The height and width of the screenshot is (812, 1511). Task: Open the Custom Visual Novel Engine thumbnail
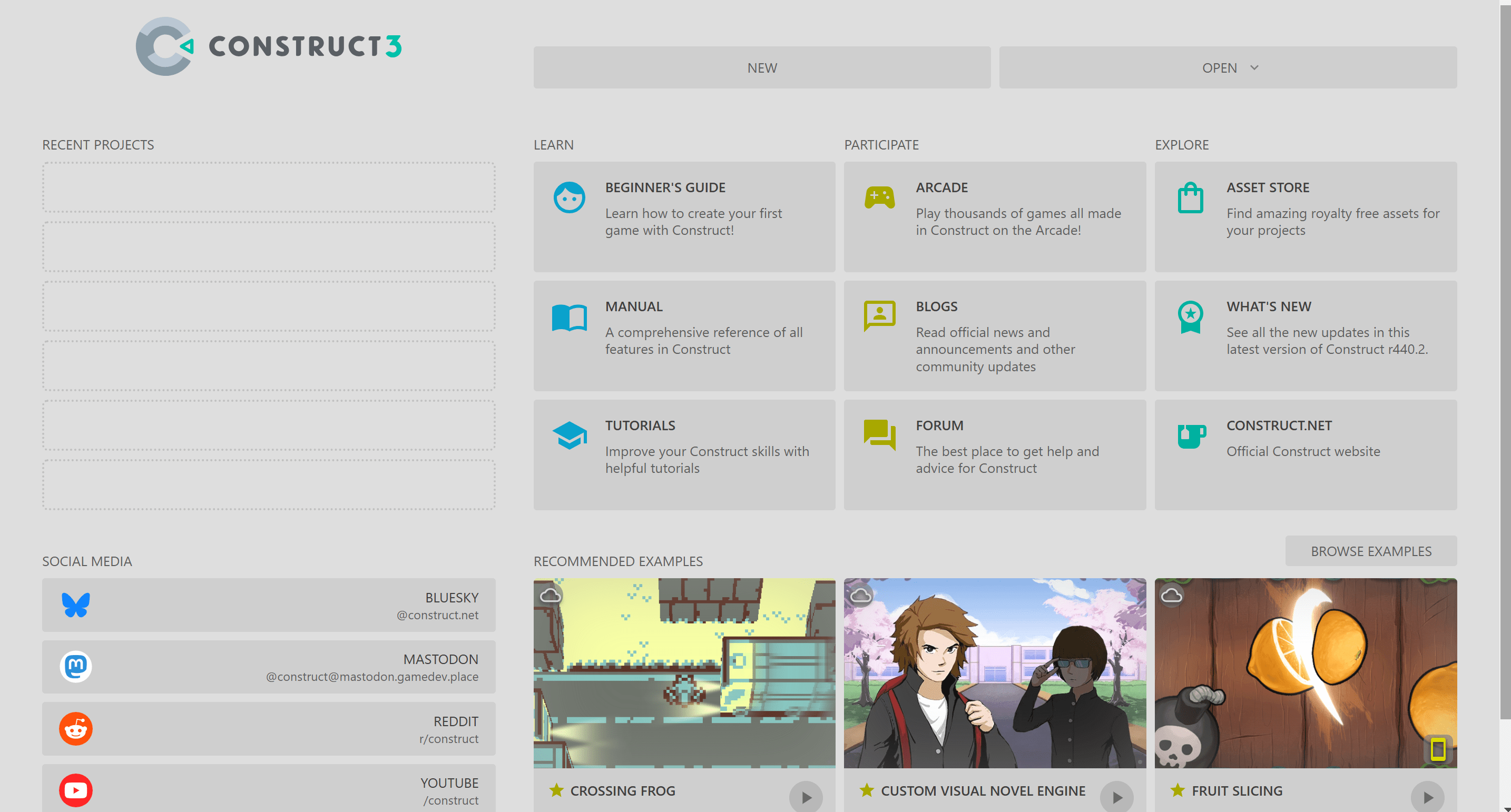994,673
